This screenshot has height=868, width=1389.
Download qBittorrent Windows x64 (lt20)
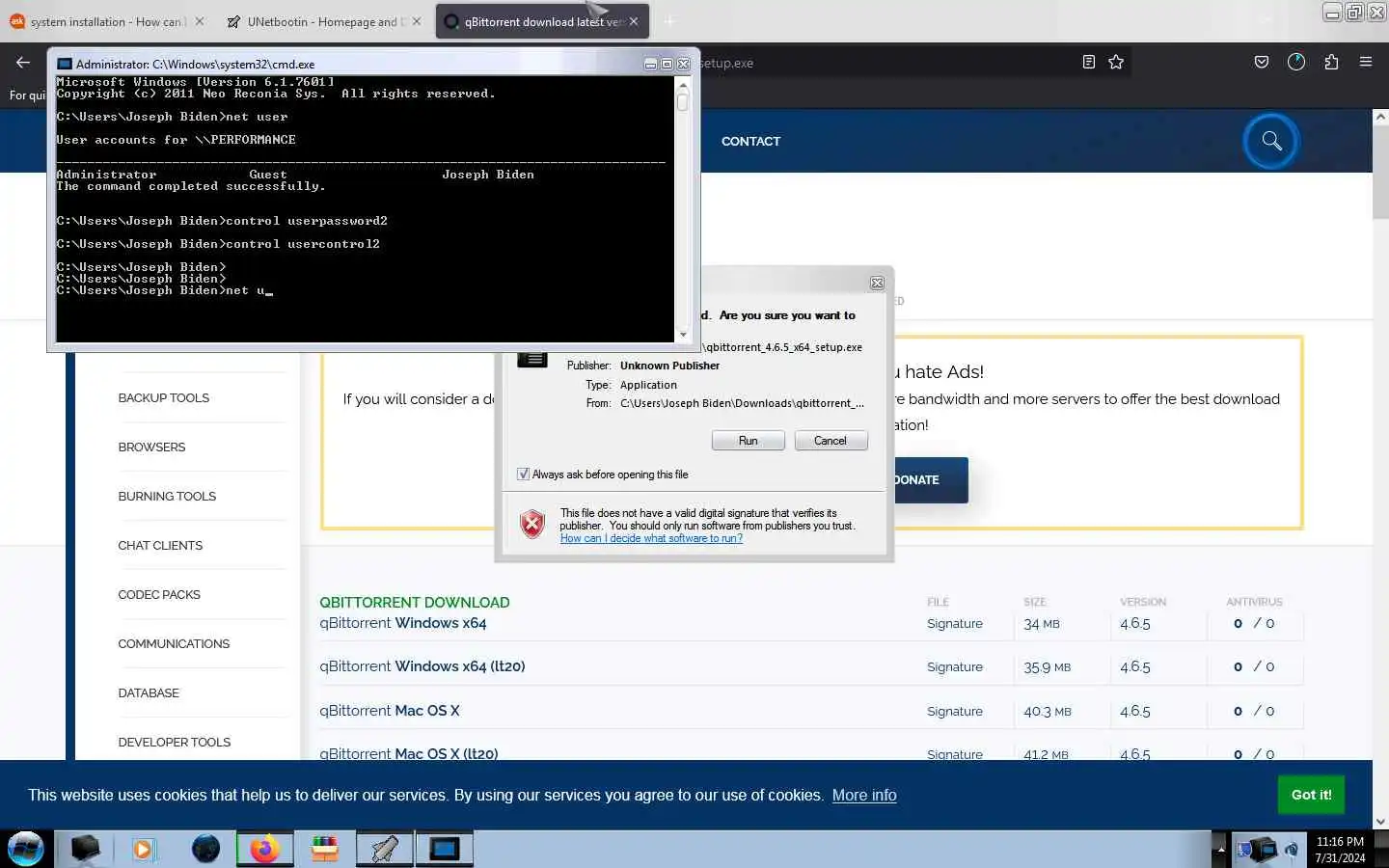[x=422, y=666]
